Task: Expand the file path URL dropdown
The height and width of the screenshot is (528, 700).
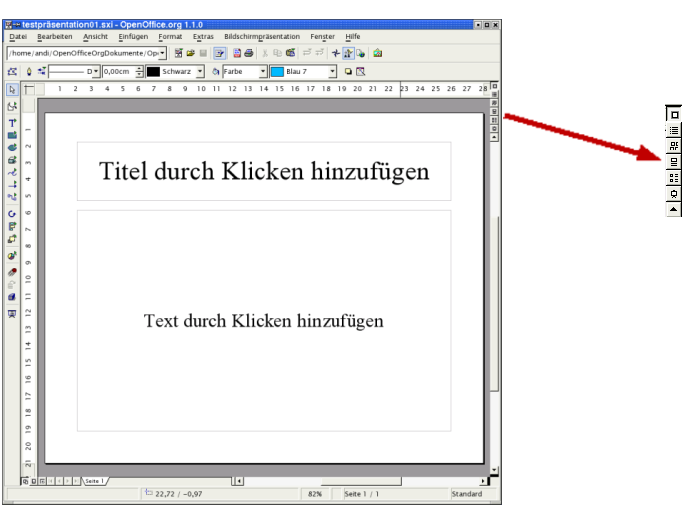Action: pyautogui.click(x=162, y=53)
